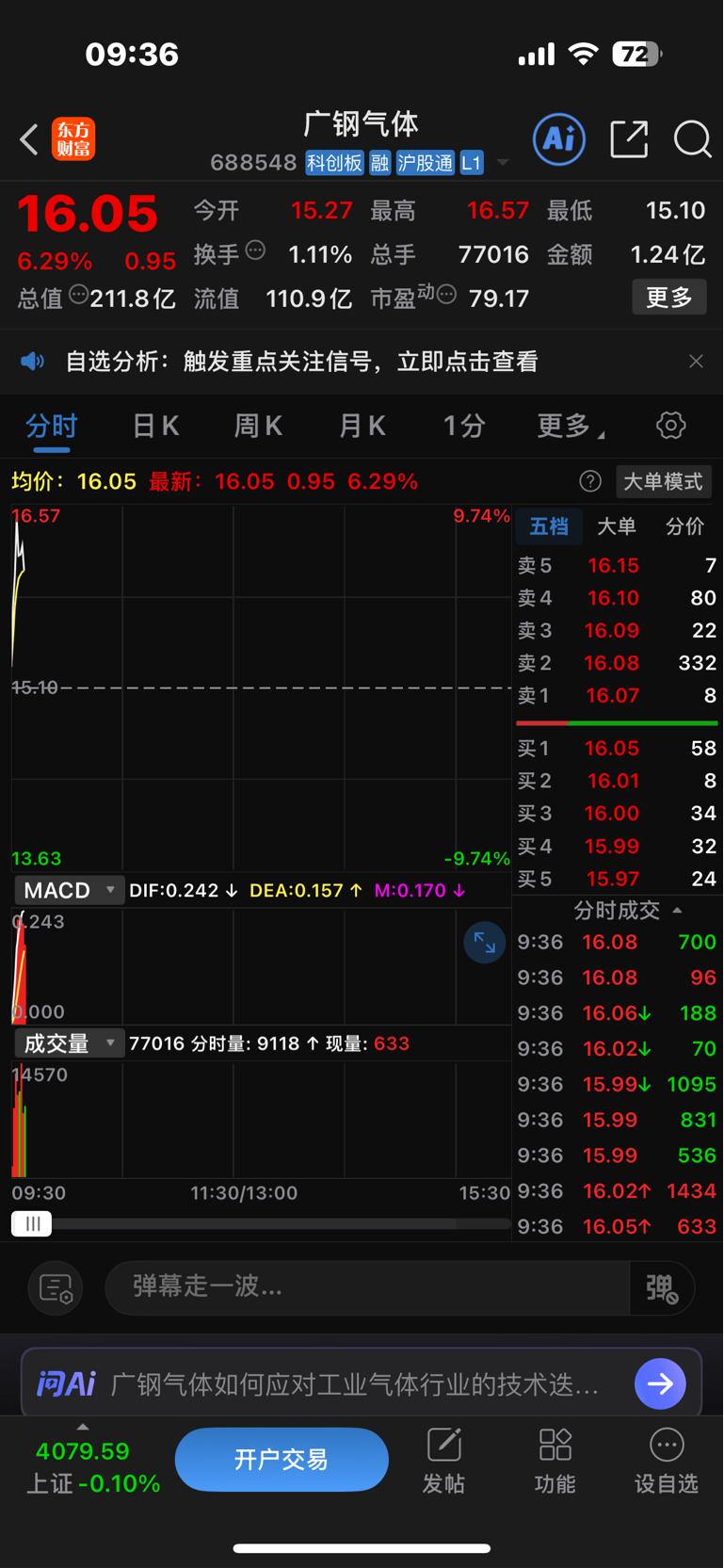Expand the stock switch dropdown arrow
The width and height of the screenshot is (724, 1568).
click(x=503, y=163)
